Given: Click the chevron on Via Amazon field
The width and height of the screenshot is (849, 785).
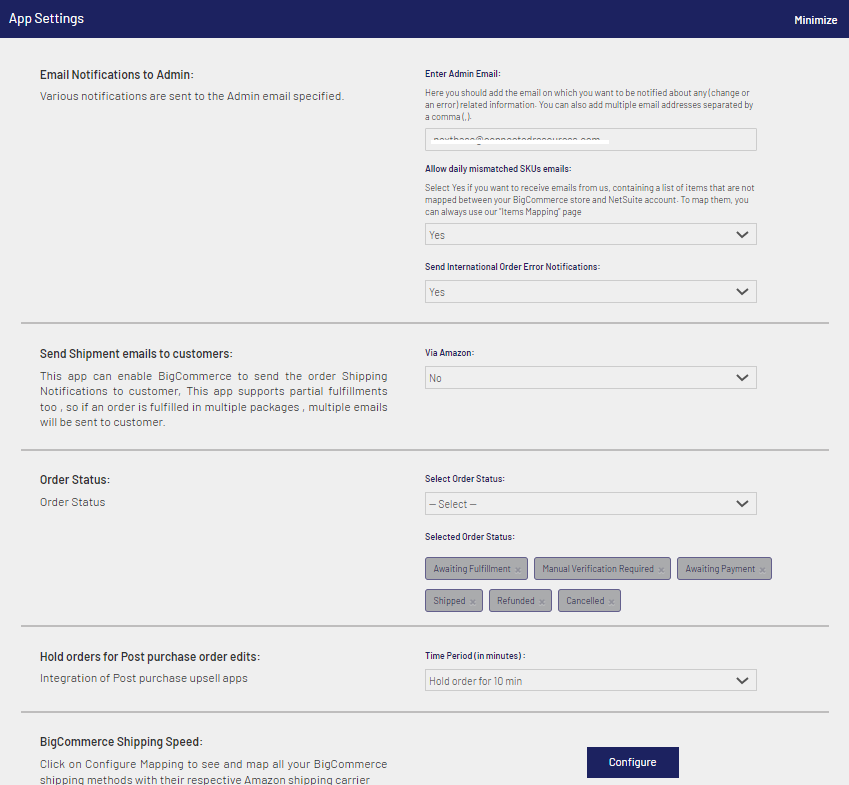Looking at the screenshot, I should coord(742,378).
